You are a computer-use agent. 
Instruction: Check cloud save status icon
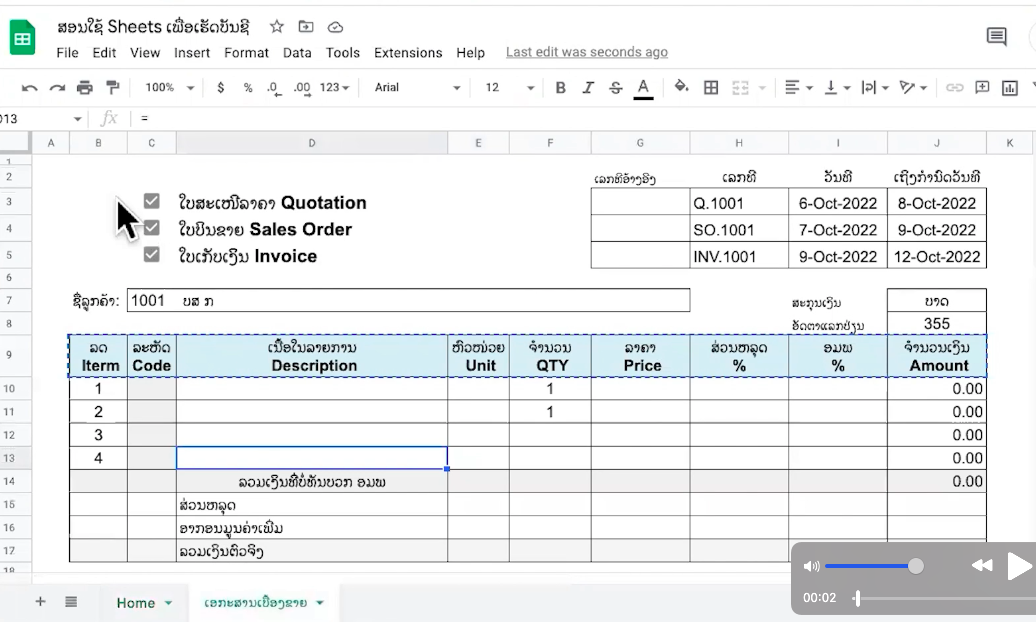click(336, 27)
